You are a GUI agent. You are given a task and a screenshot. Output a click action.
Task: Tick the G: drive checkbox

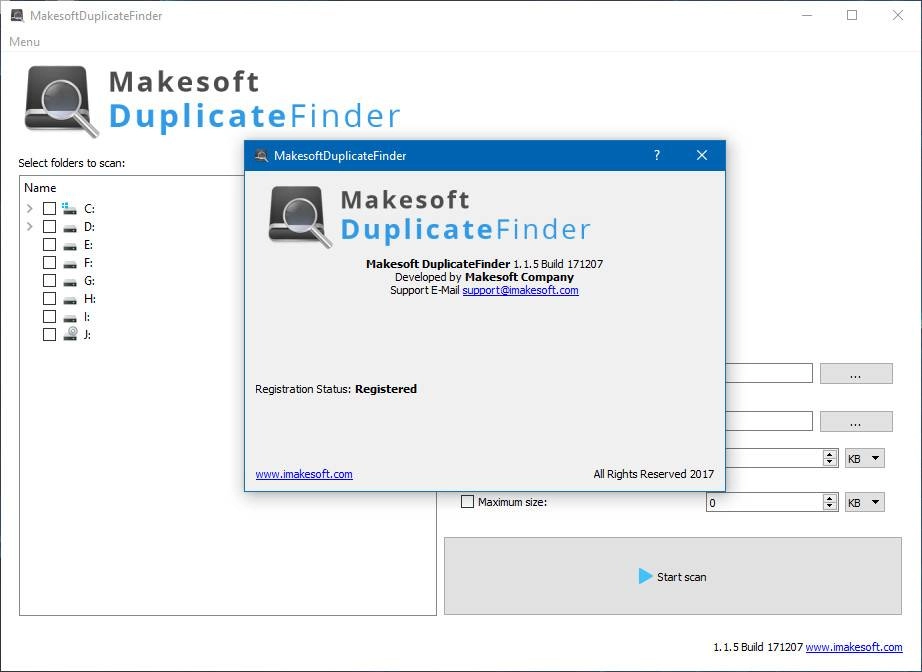click(49, 280)
